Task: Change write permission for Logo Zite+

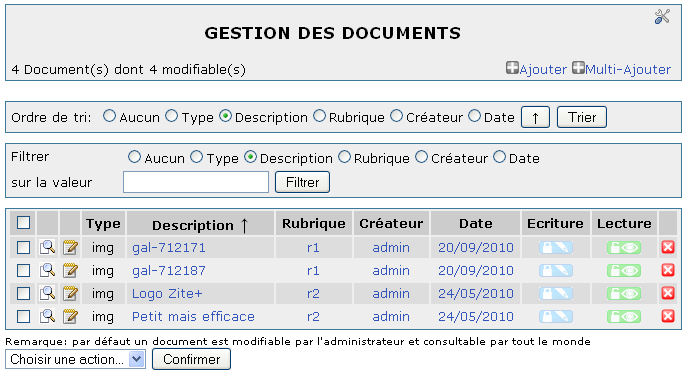Action: point(556,294)
